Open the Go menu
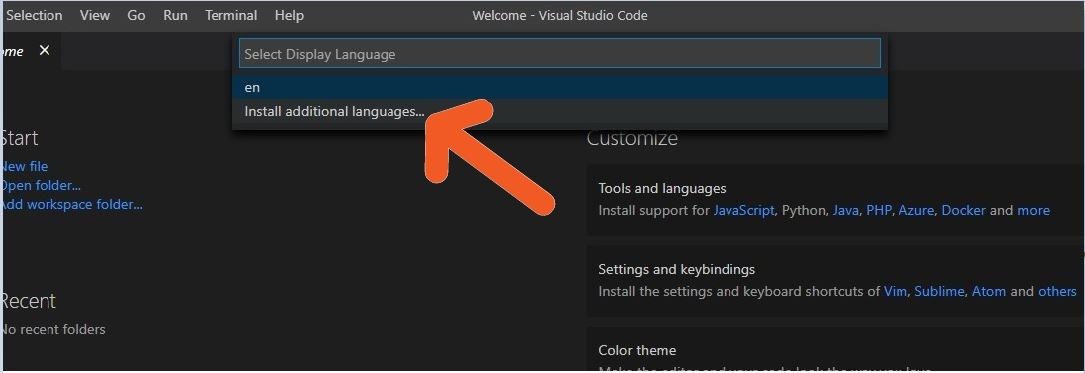 click(x=136, y=15)
